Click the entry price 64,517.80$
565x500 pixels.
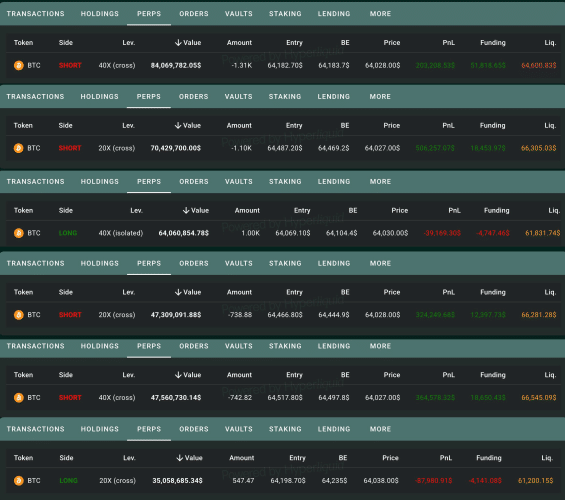285,398
